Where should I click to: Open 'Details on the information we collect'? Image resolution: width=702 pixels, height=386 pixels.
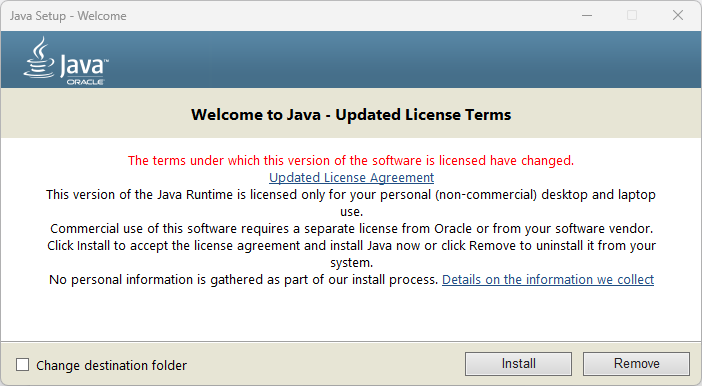548,279
